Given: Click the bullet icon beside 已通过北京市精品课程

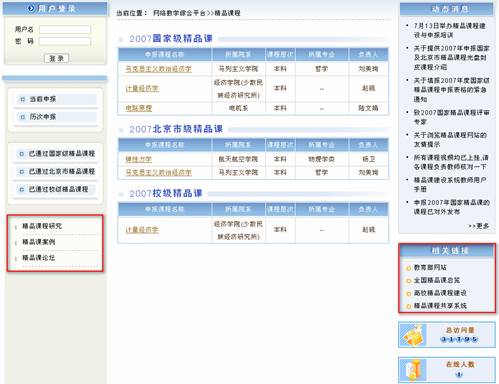Looking at the screenshot, I should click(22, 172).
